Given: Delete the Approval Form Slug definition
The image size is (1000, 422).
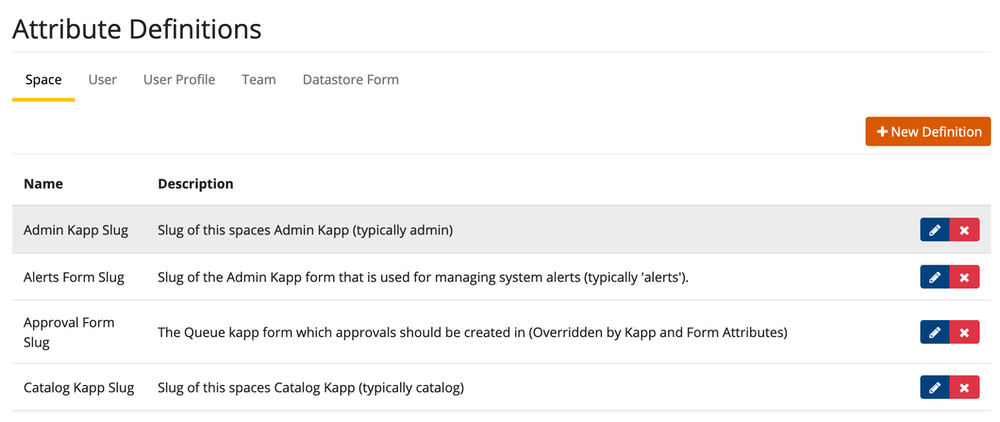Looking at the screenshot, I should coord(964,332).
